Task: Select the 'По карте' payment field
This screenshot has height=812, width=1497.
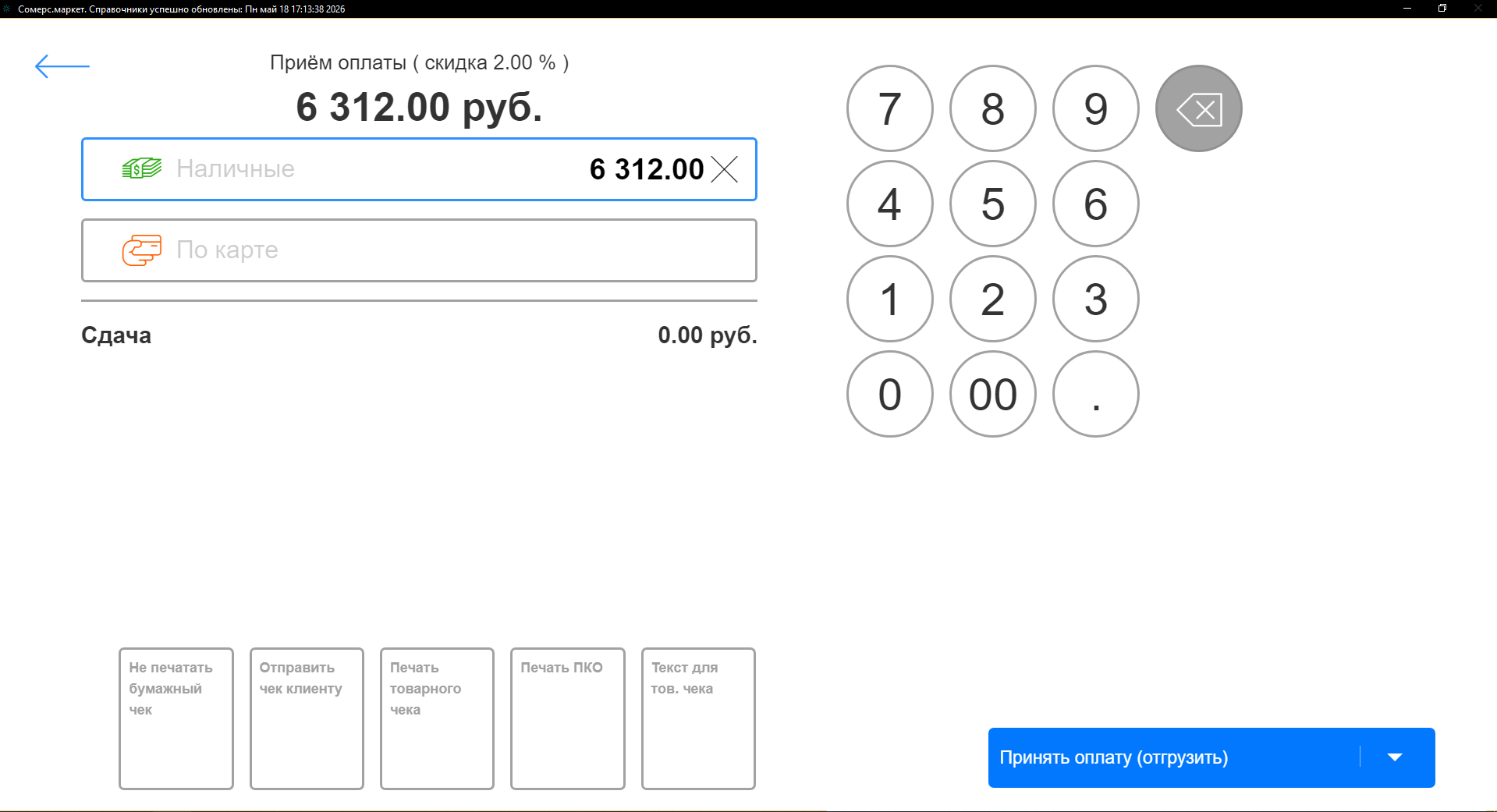Action: [419, 250]
